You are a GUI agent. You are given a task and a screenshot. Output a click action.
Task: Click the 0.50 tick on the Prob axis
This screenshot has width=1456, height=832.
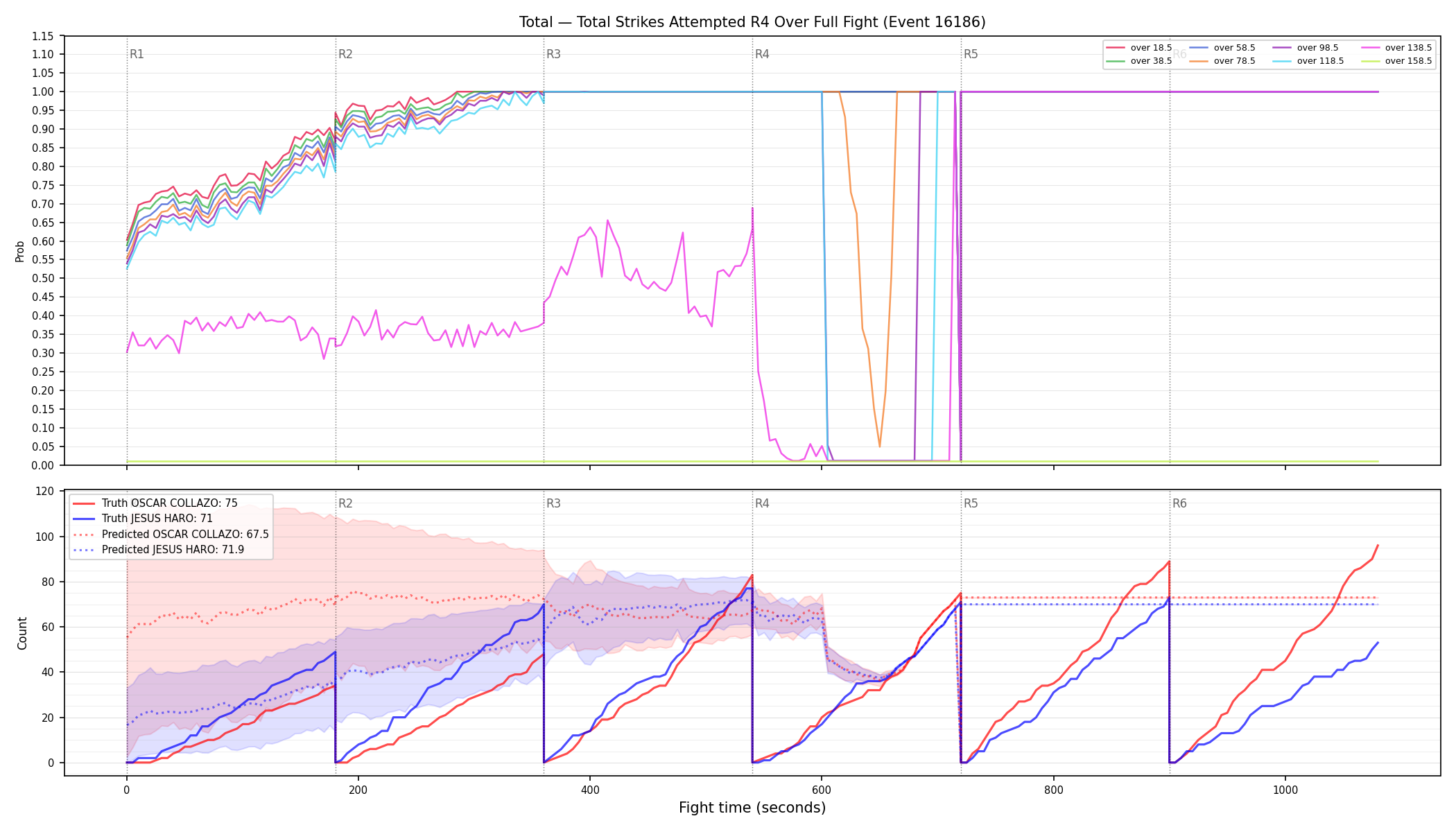[x=43, y=279]
